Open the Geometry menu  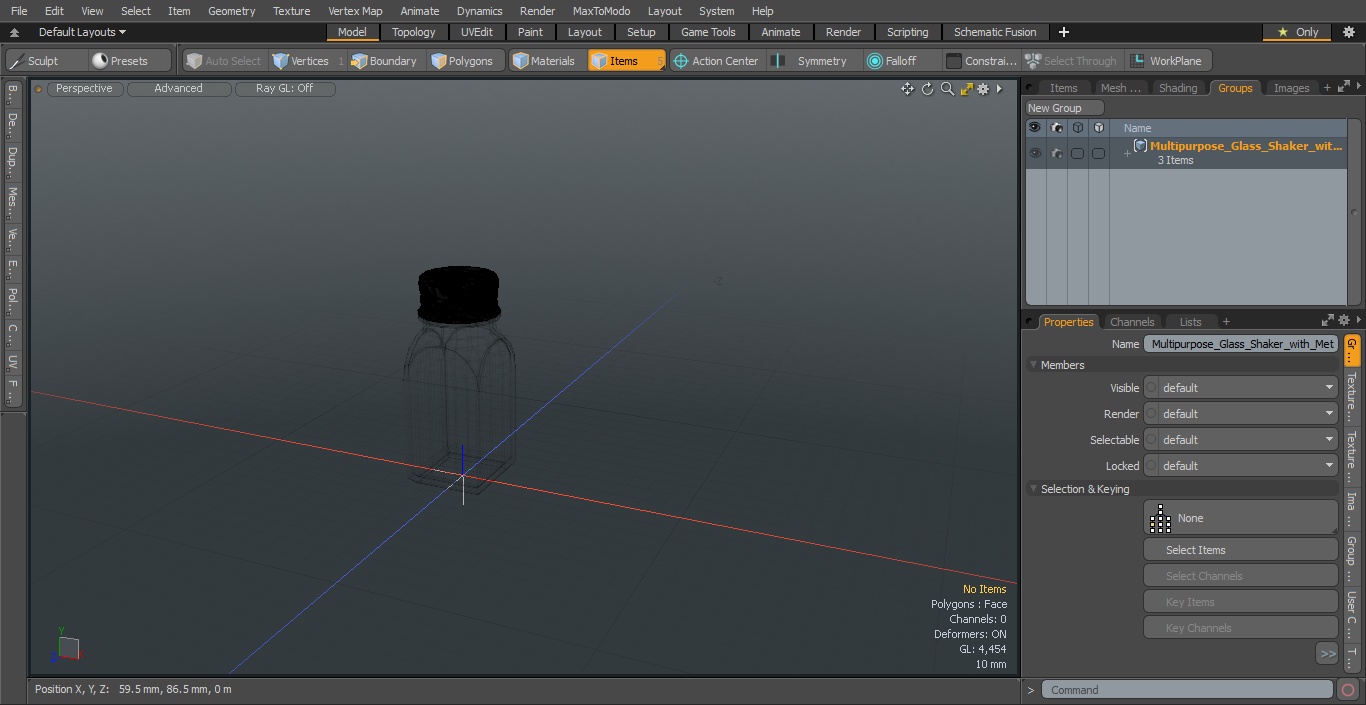231,11
